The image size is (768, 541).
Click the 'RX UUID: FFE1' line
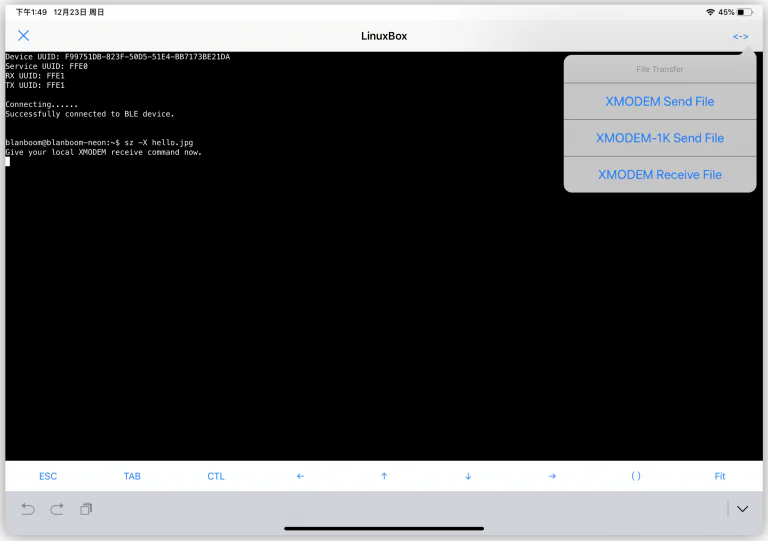(x=35, y=76)
